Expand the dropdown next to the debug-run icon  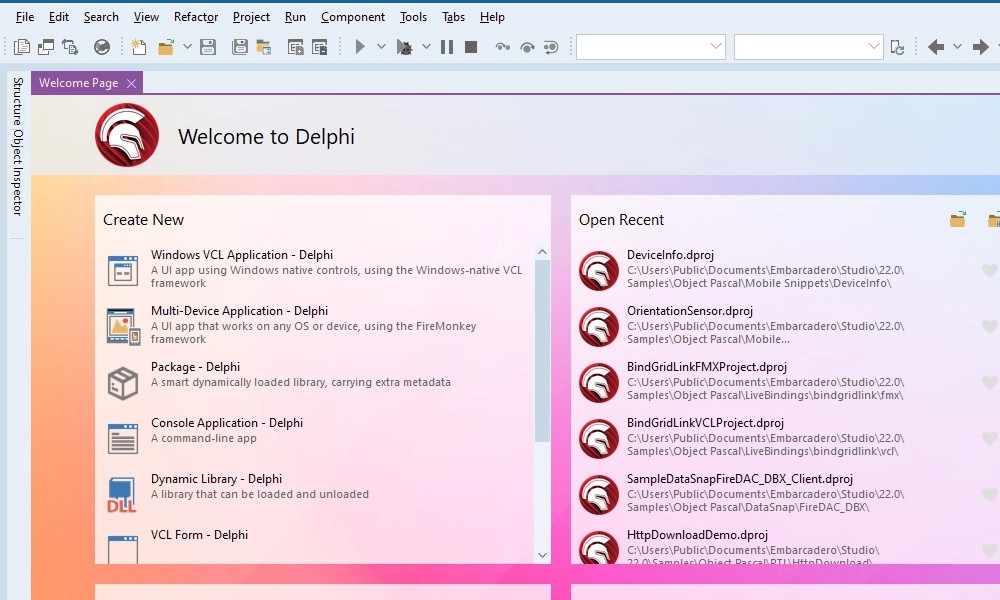[427, 47]
